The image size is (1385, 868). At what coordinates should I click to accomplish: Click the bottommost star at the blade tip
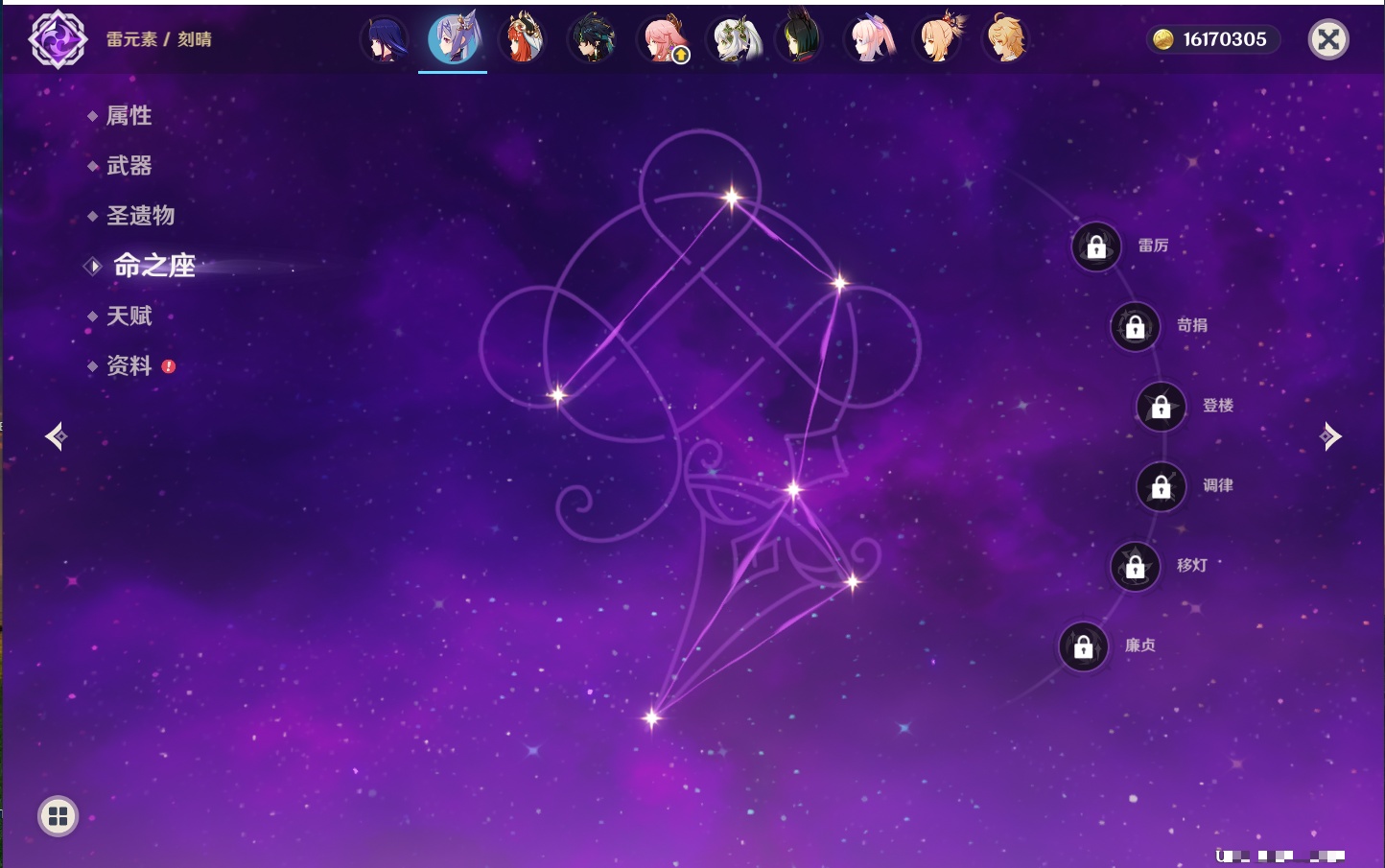point(652,717)
